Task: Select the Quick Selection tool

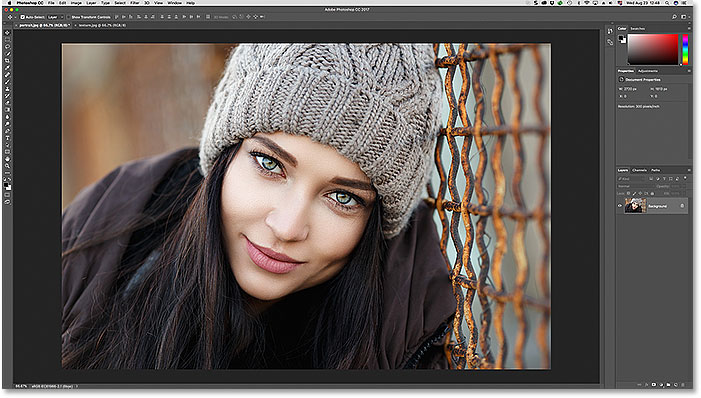Action: 8,54
